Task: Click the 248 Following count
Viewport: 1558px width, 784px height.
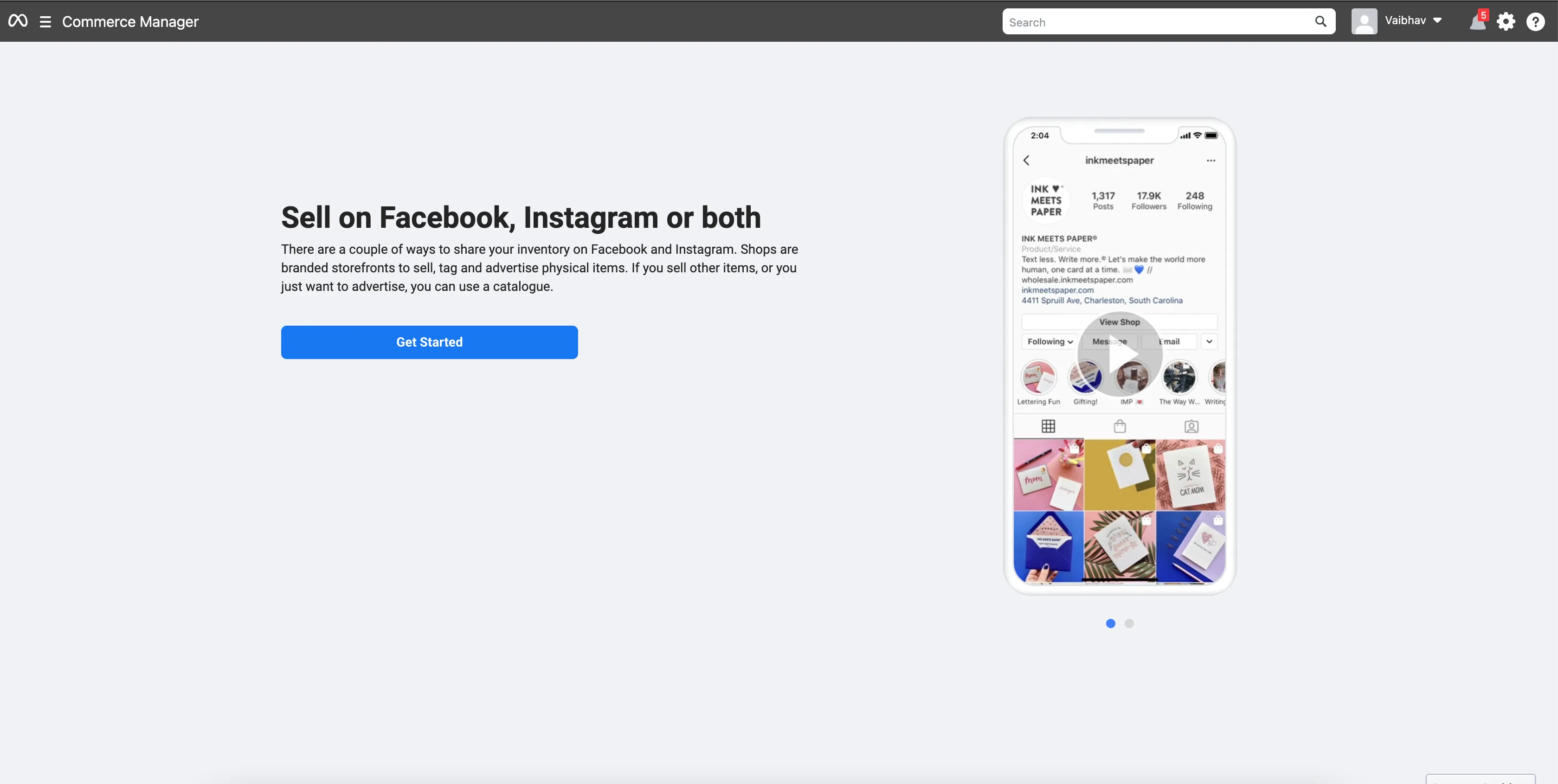Action: coord(1195,200)
